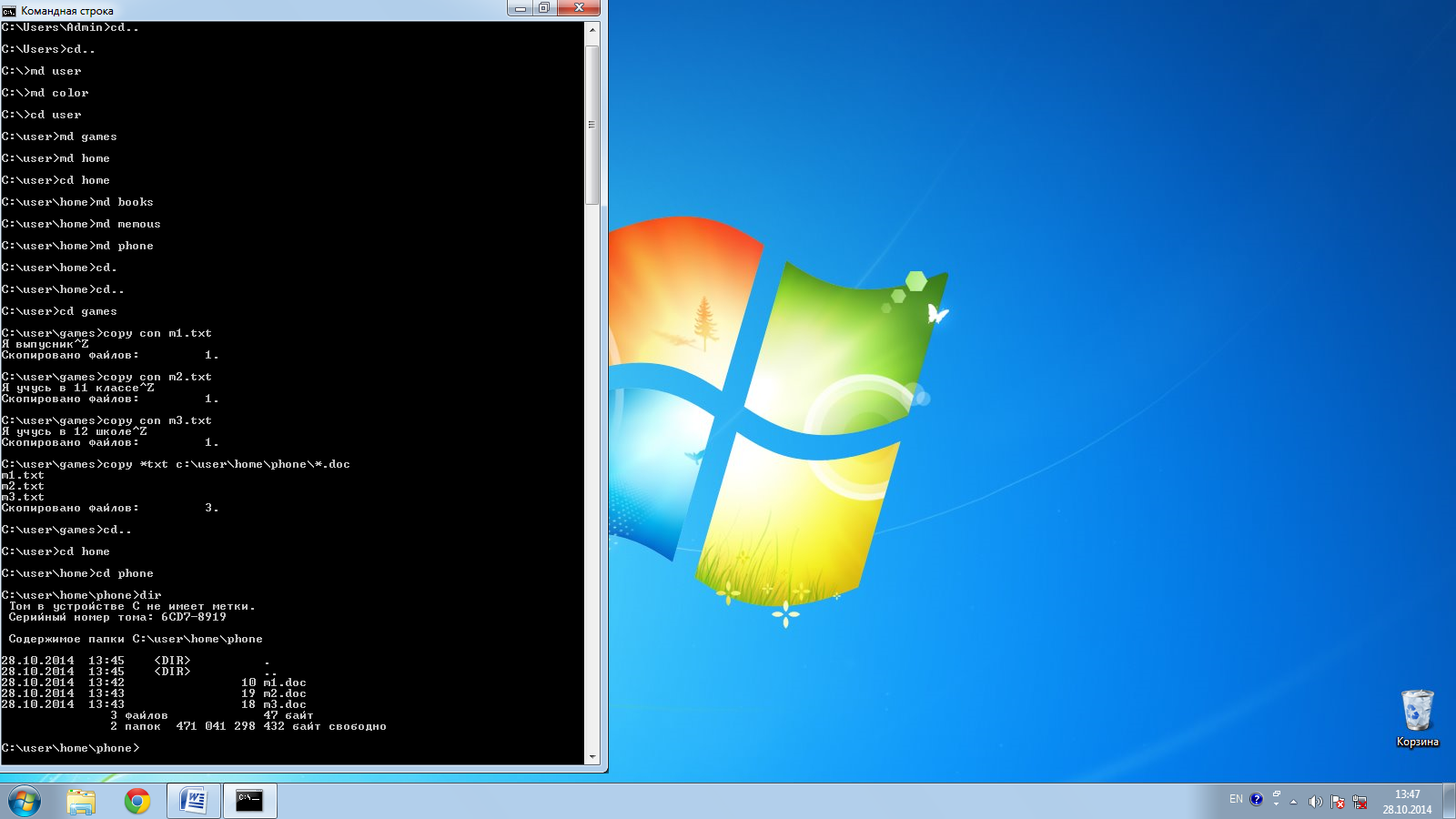
Task: Click 'Том в устройстве C не имеет метки.'
Action: pyautogui.click(x=132, y=606)
